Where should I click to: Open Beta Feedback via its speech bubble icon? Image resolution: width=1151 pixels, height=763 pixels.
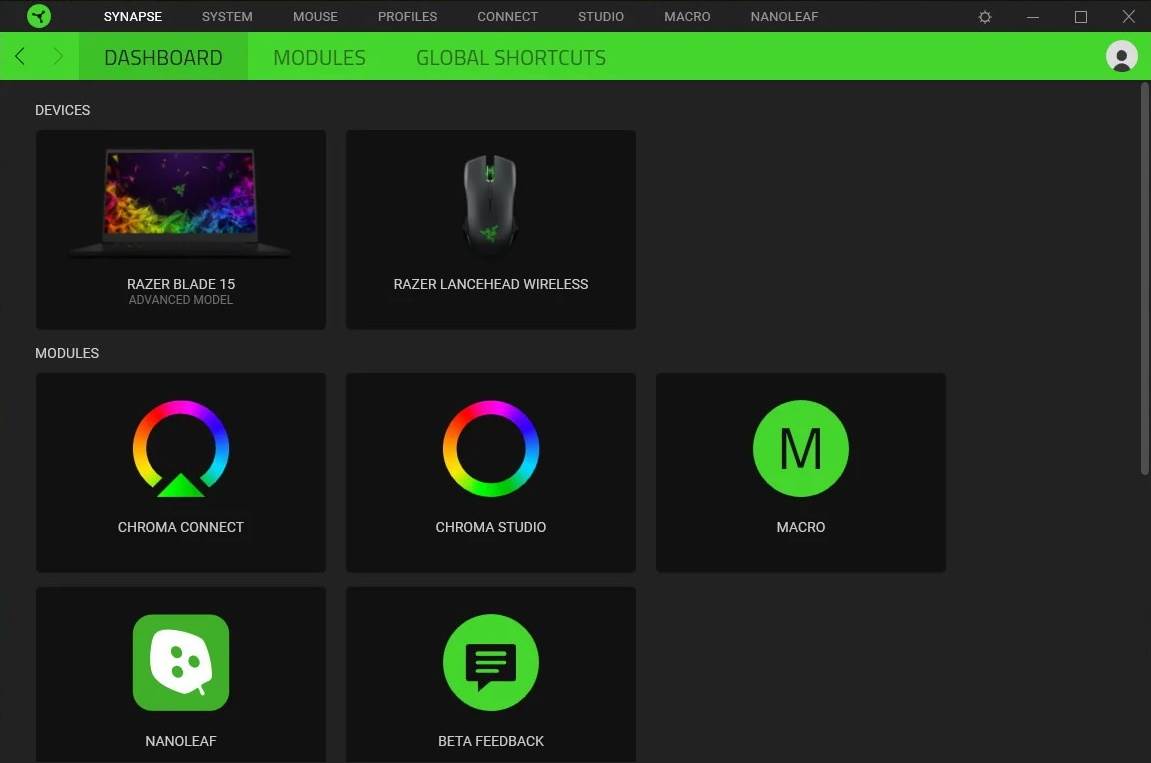tap(490, 662)
